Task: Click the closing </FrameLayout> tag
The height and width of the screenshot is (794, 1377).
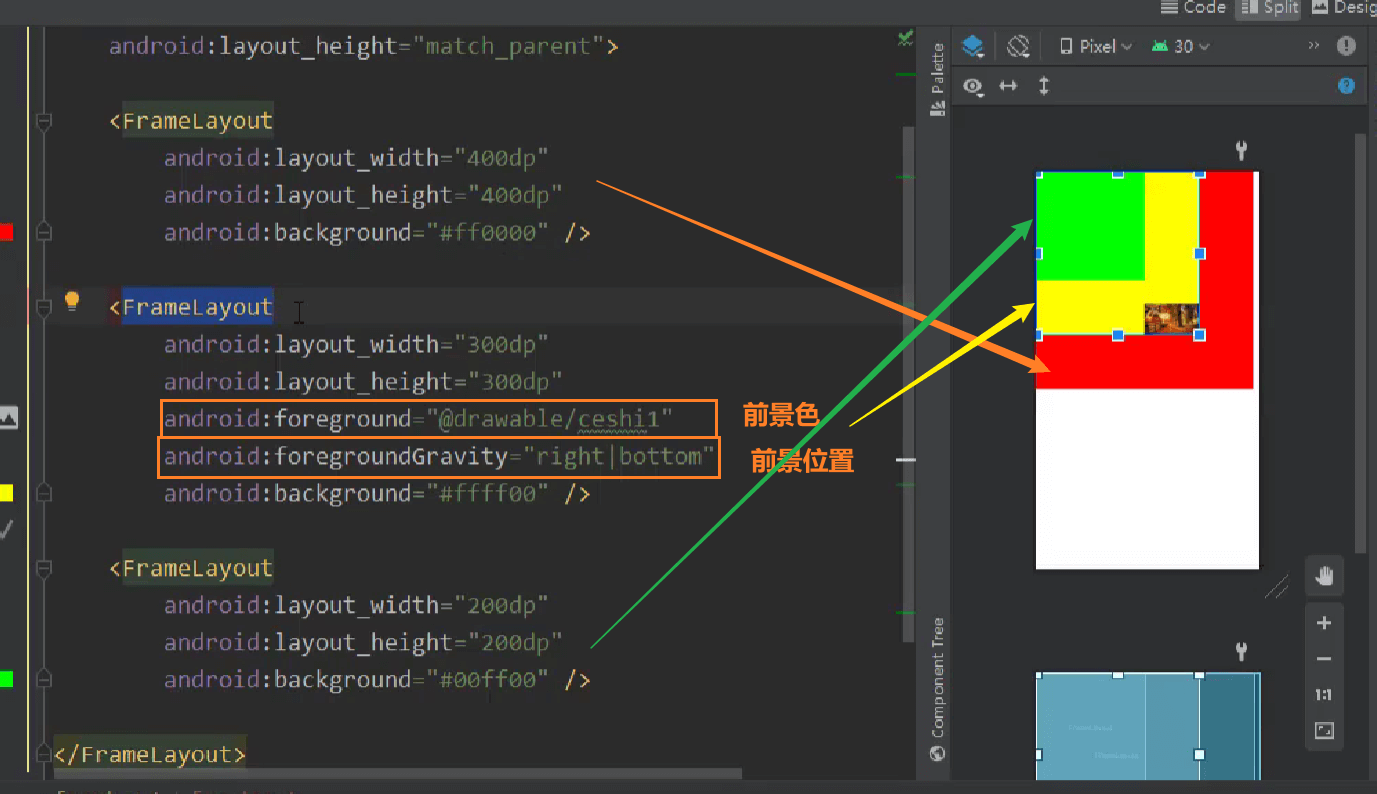Action: [150, 754]
